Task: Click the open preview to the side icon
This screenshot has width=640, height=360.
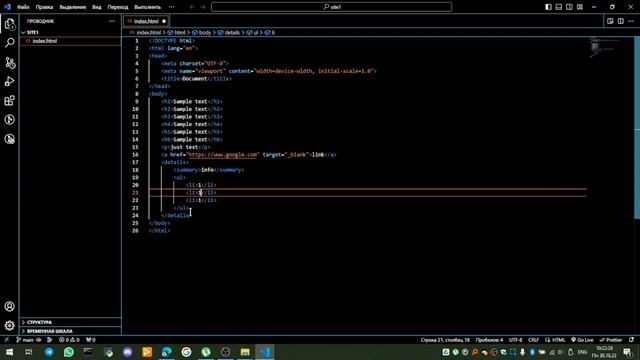Action: 610,21
